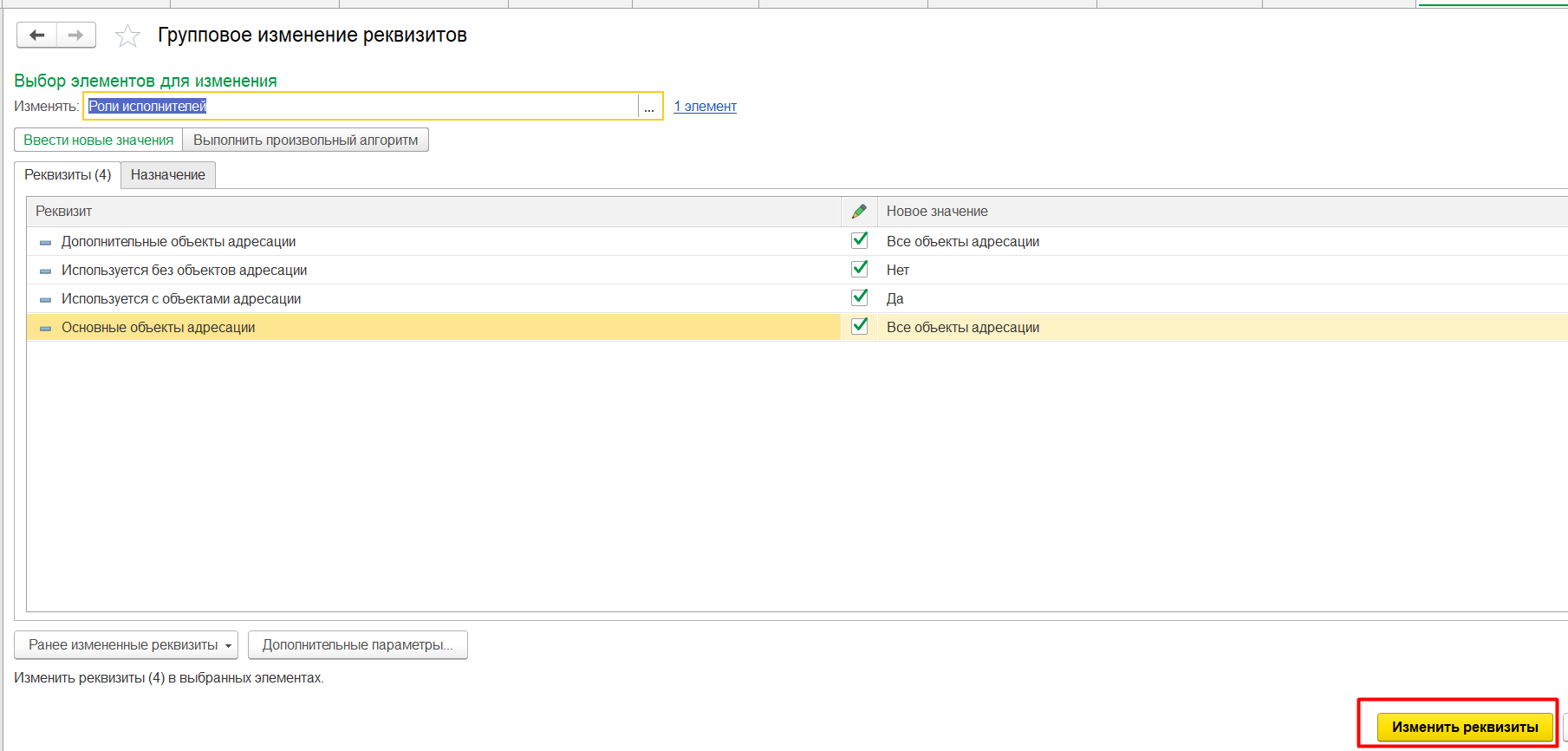1568x751 pixels.
Task: Uncheck the Дополнительные объекты адресации checkbox
Action: click(860, 240)
